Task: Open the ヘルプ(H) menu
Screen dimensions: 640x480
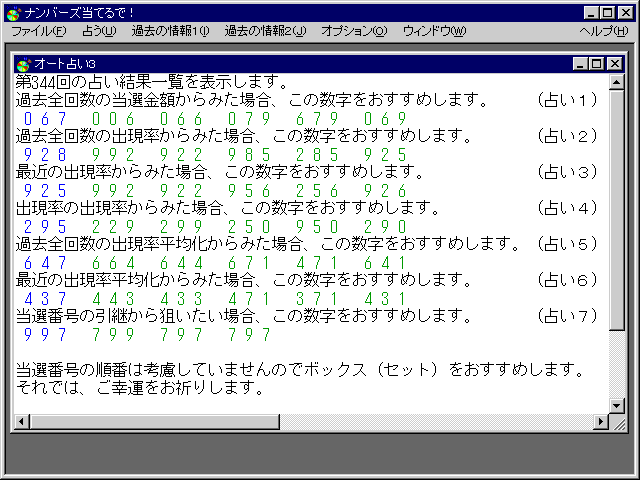Action: 604,31
